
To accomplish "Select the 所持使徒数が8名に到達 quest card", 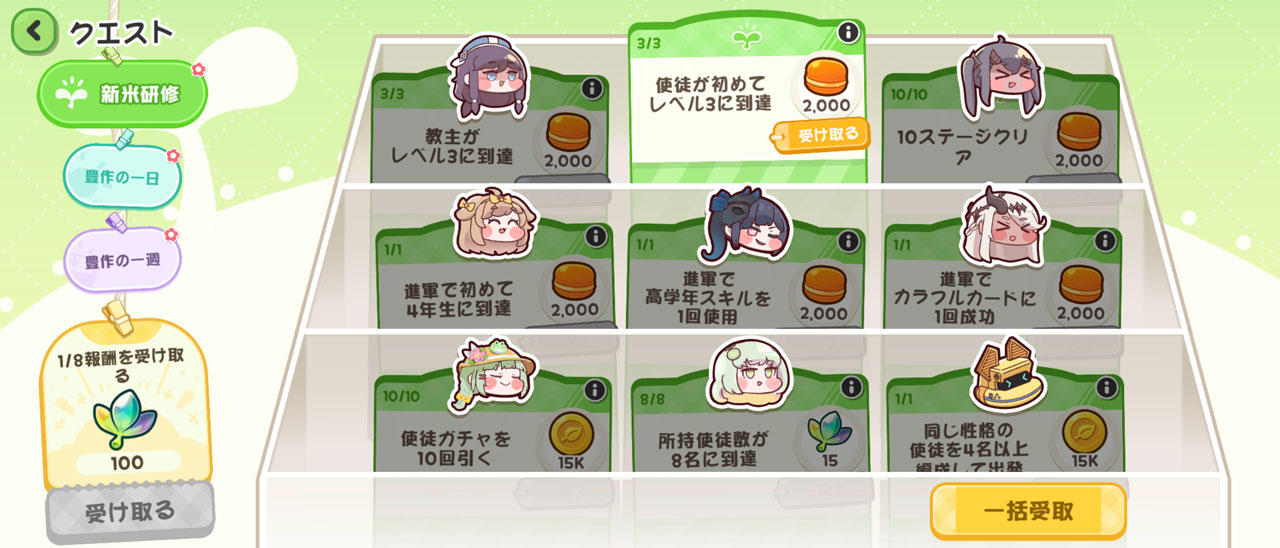I will (750, 424).
